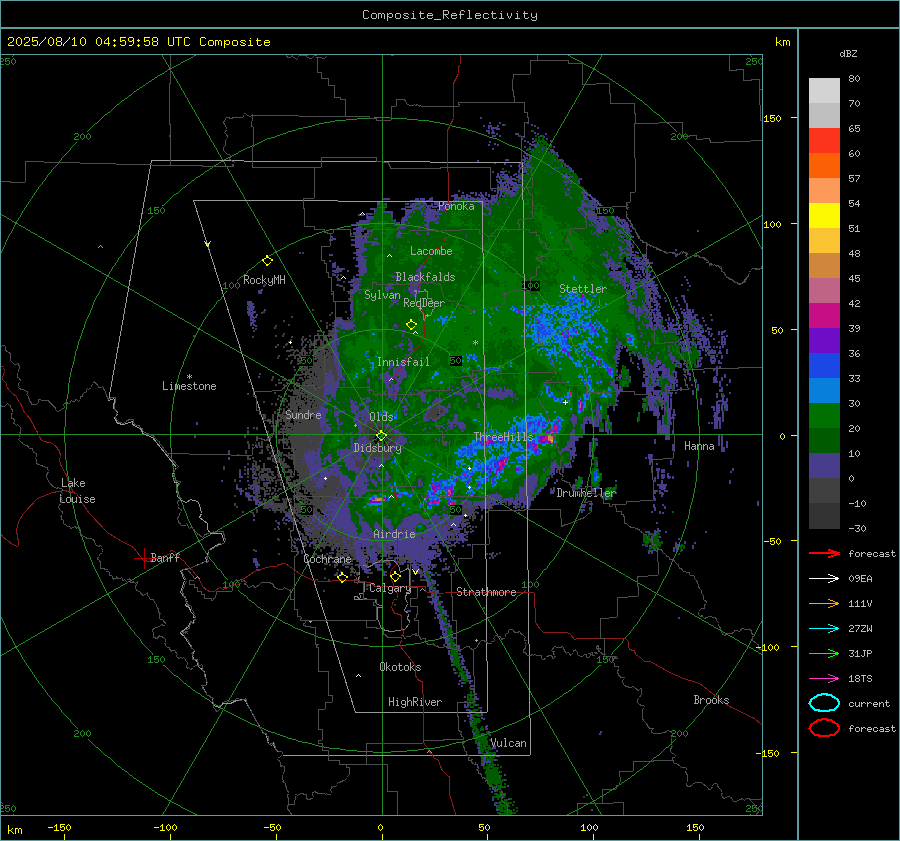Click the red cross marker at Banff

click(143, 558)
